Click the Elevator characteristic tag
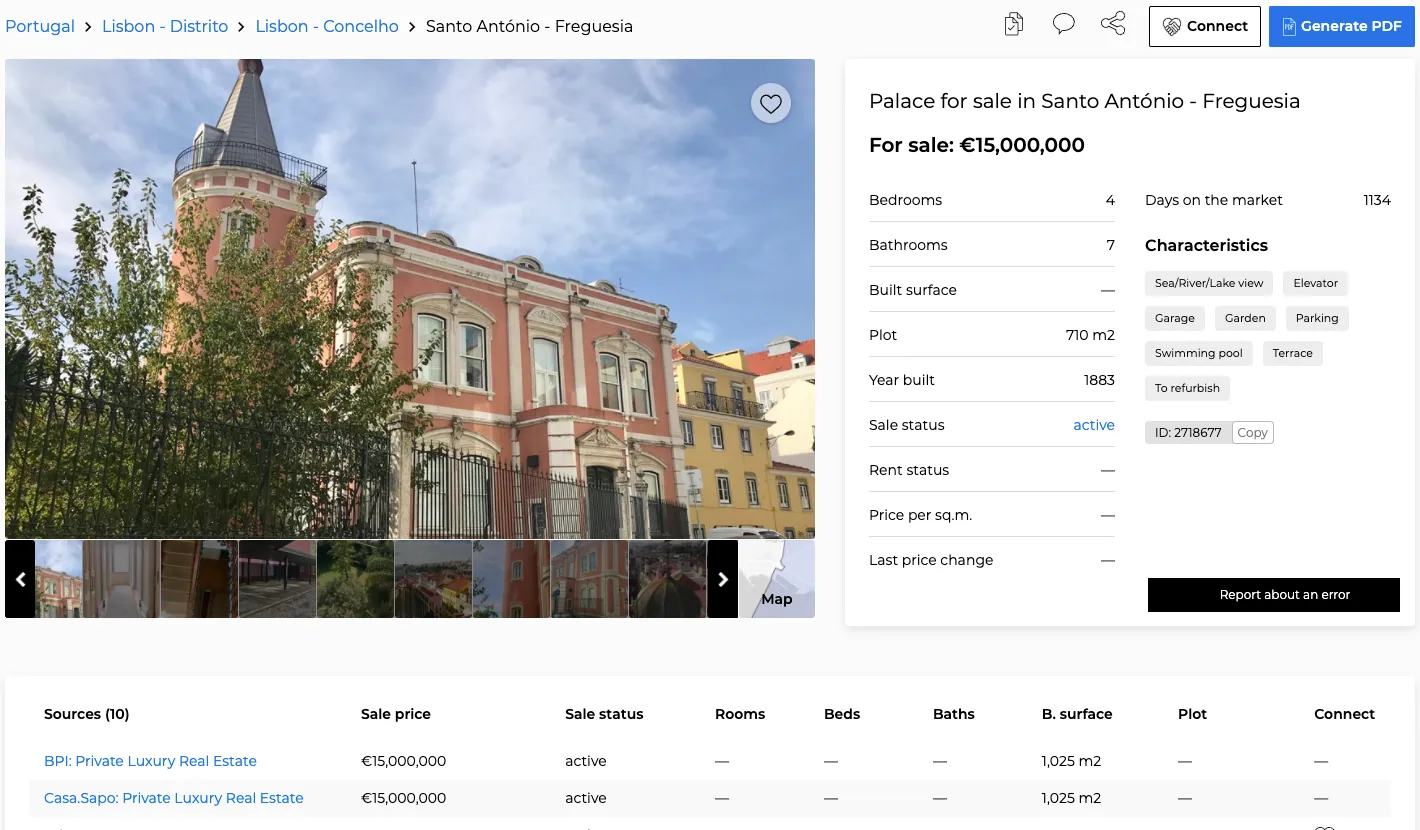Screen dimensions: 1420x830 (x=1315, y=283)
